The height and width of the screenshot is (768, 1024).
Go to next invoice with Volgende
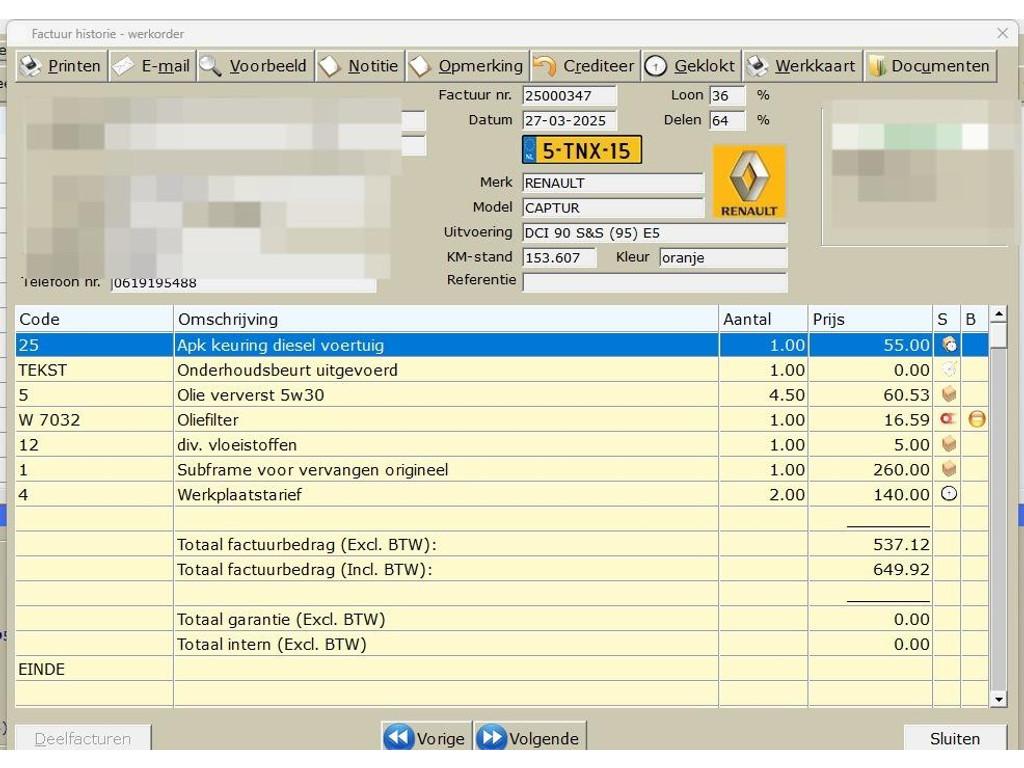(x=530, y=738)
